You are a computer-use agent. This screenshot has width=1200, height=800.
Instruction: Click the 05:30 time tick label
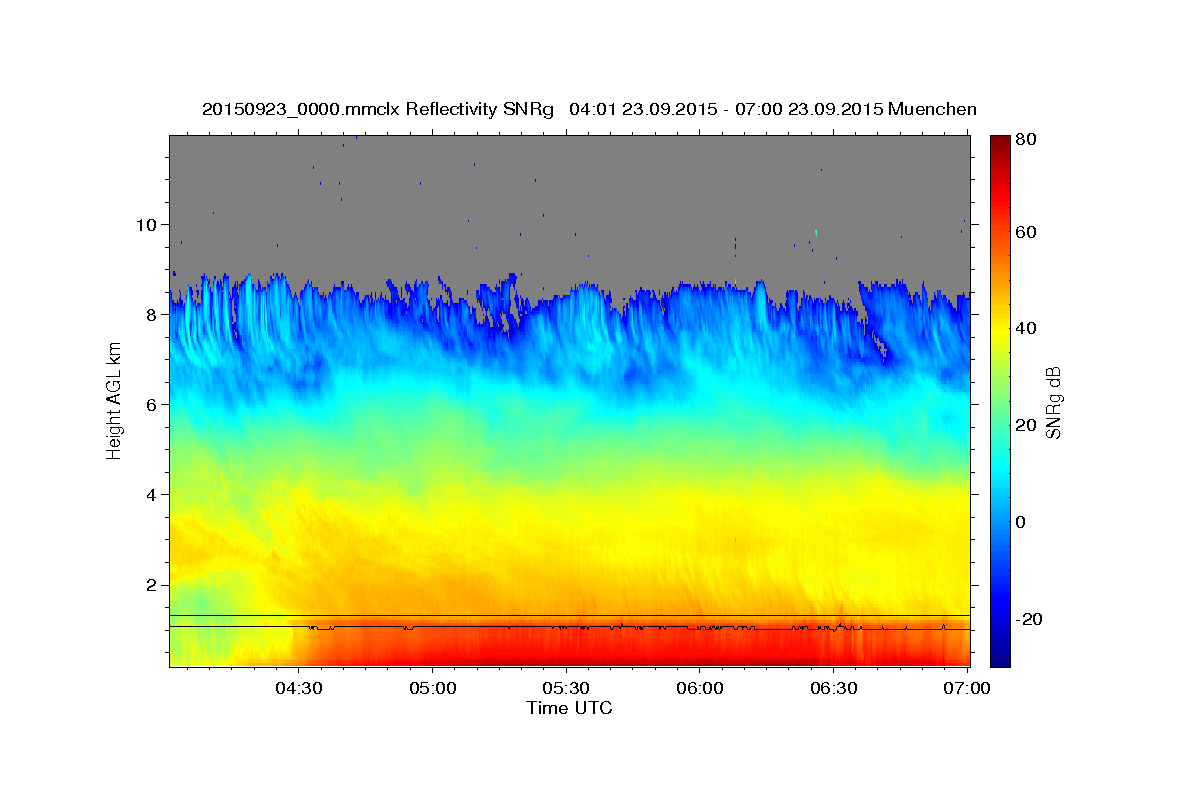tap(567, 688)
